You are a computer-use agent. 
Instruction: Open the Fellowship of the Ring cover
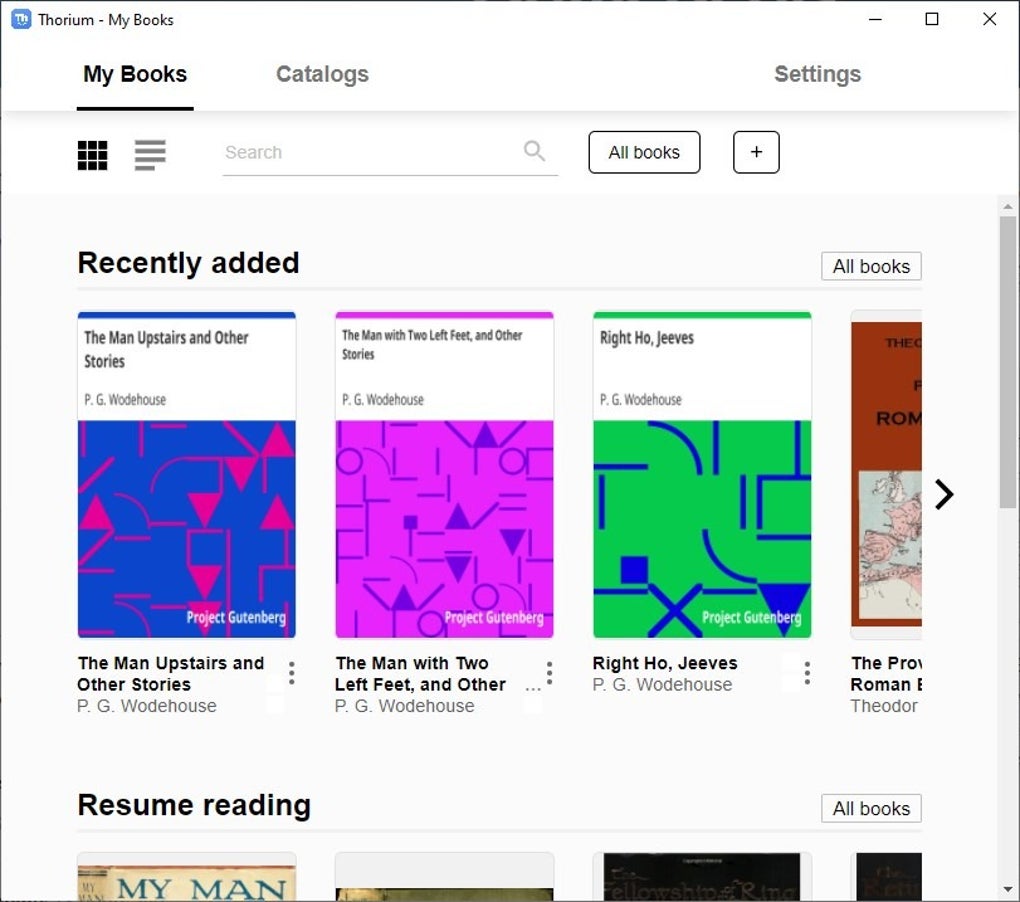click(702, 877)
